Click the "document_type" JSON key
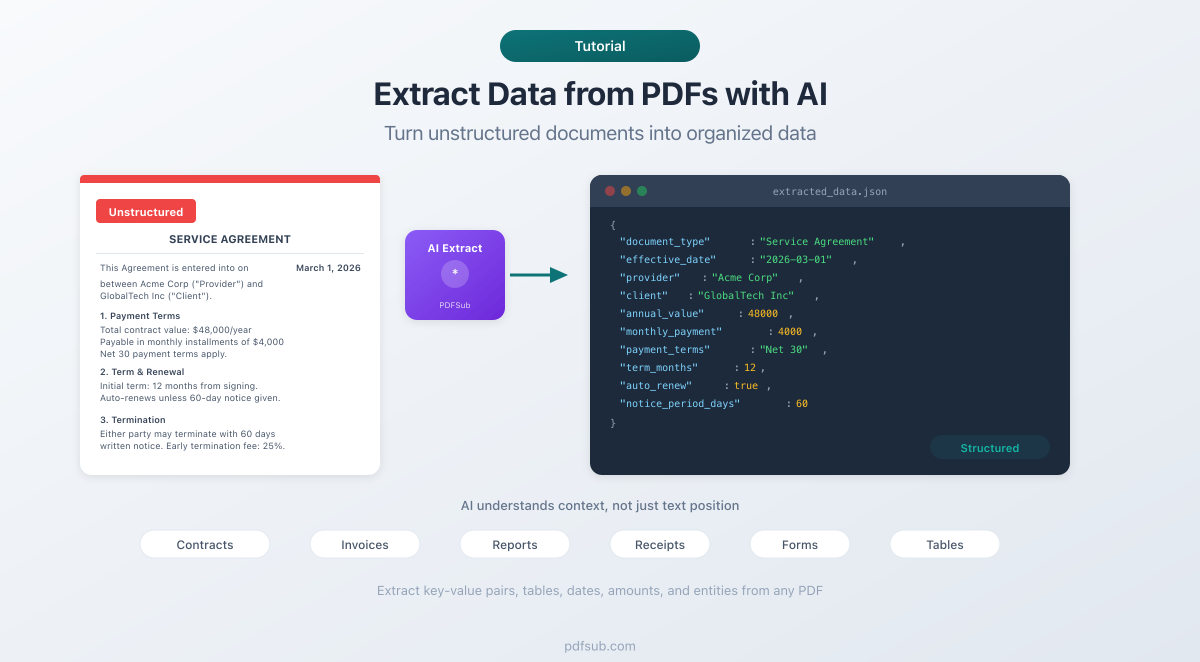 click(x=665, y=241)
